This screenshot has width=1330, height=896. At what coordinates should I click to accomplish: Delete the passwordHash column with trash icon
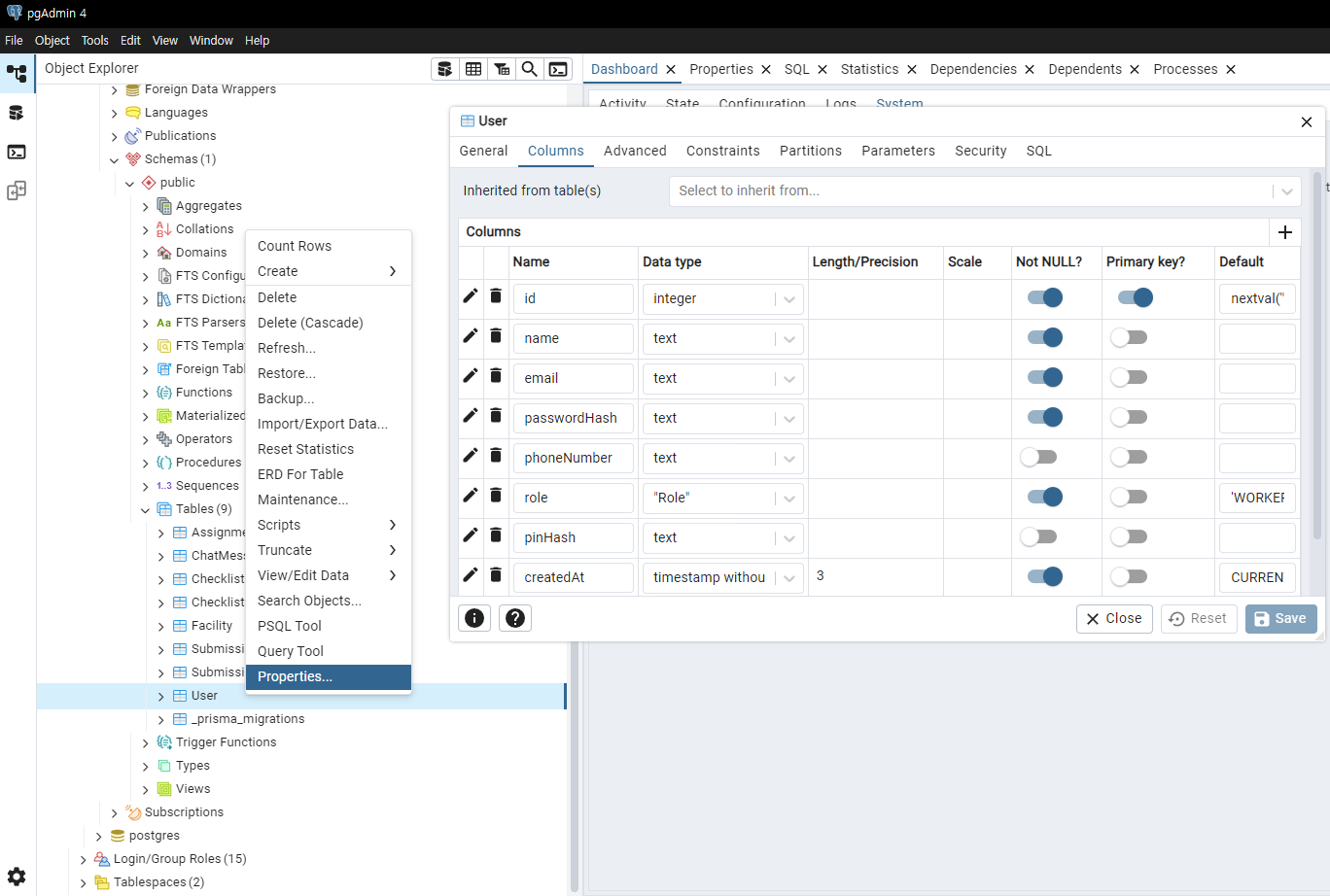(496, 415)
